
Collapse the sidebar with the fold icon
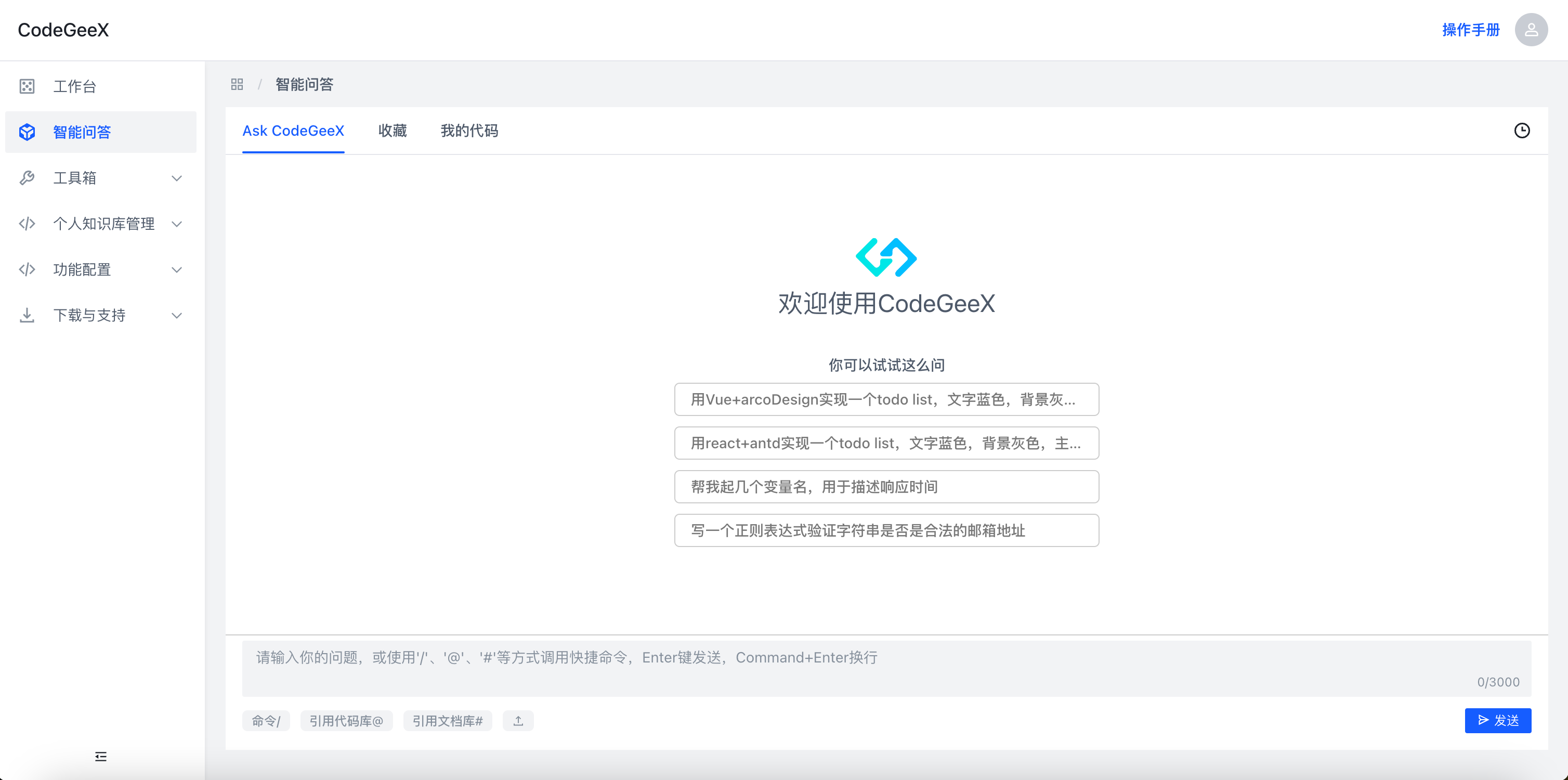101,756
